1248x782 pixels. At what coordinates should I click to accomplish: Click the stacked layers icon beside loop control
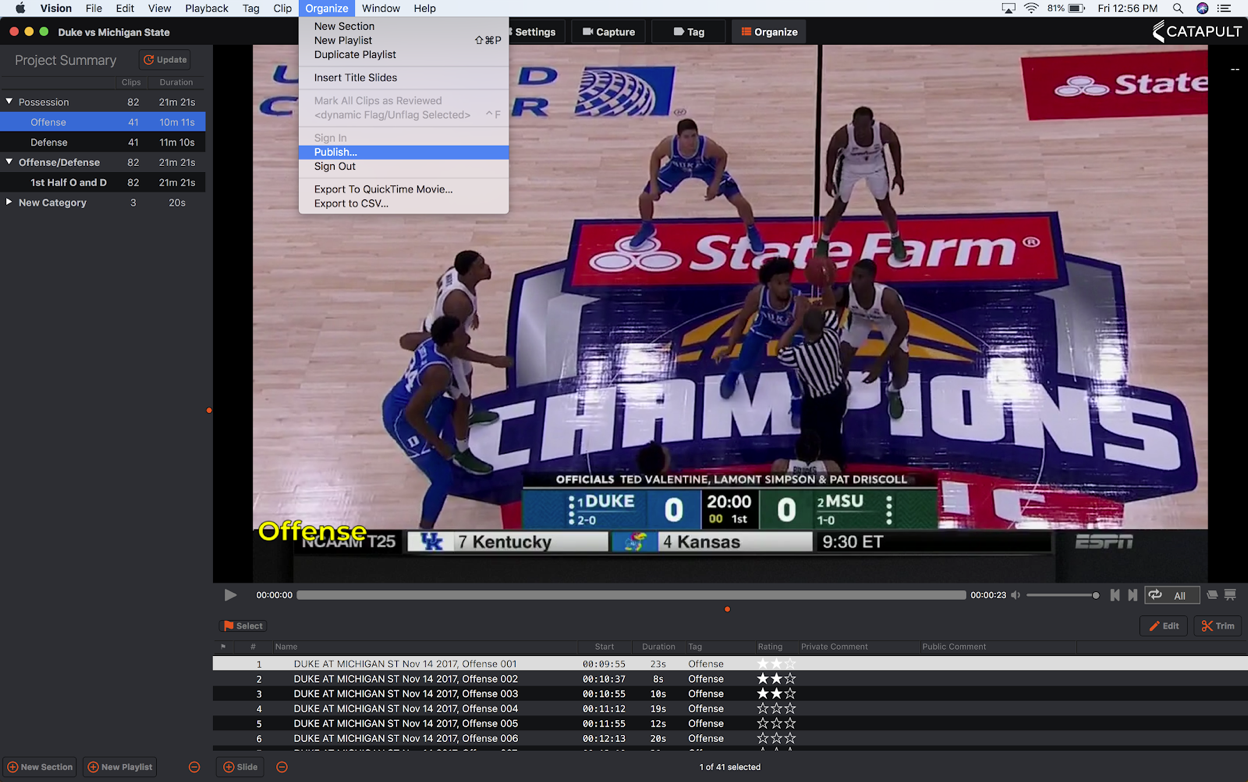tap(1212, 595)
